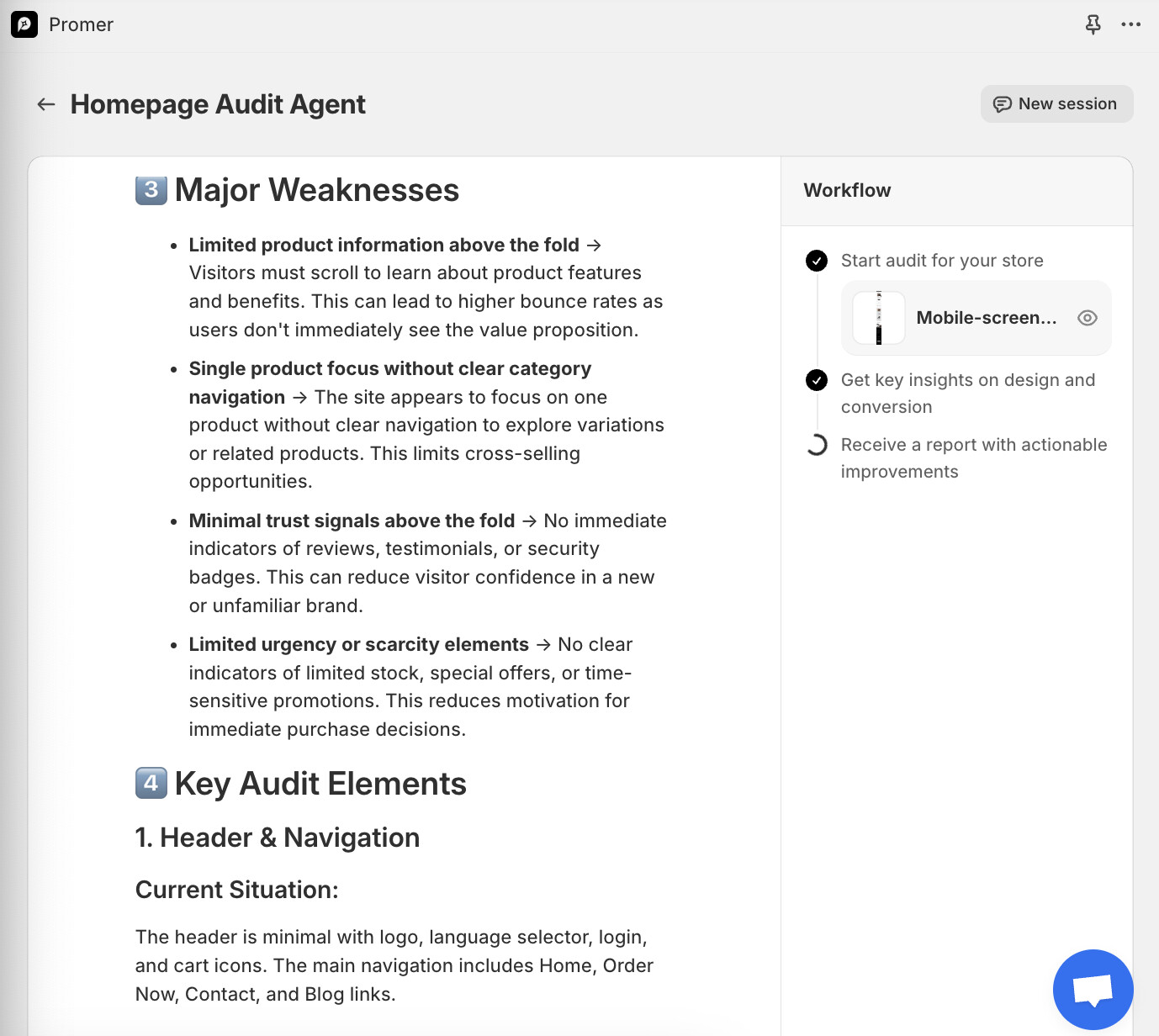
Task: Click the 'Mobile-screen...' file name
Action: (x=987, y=318)
